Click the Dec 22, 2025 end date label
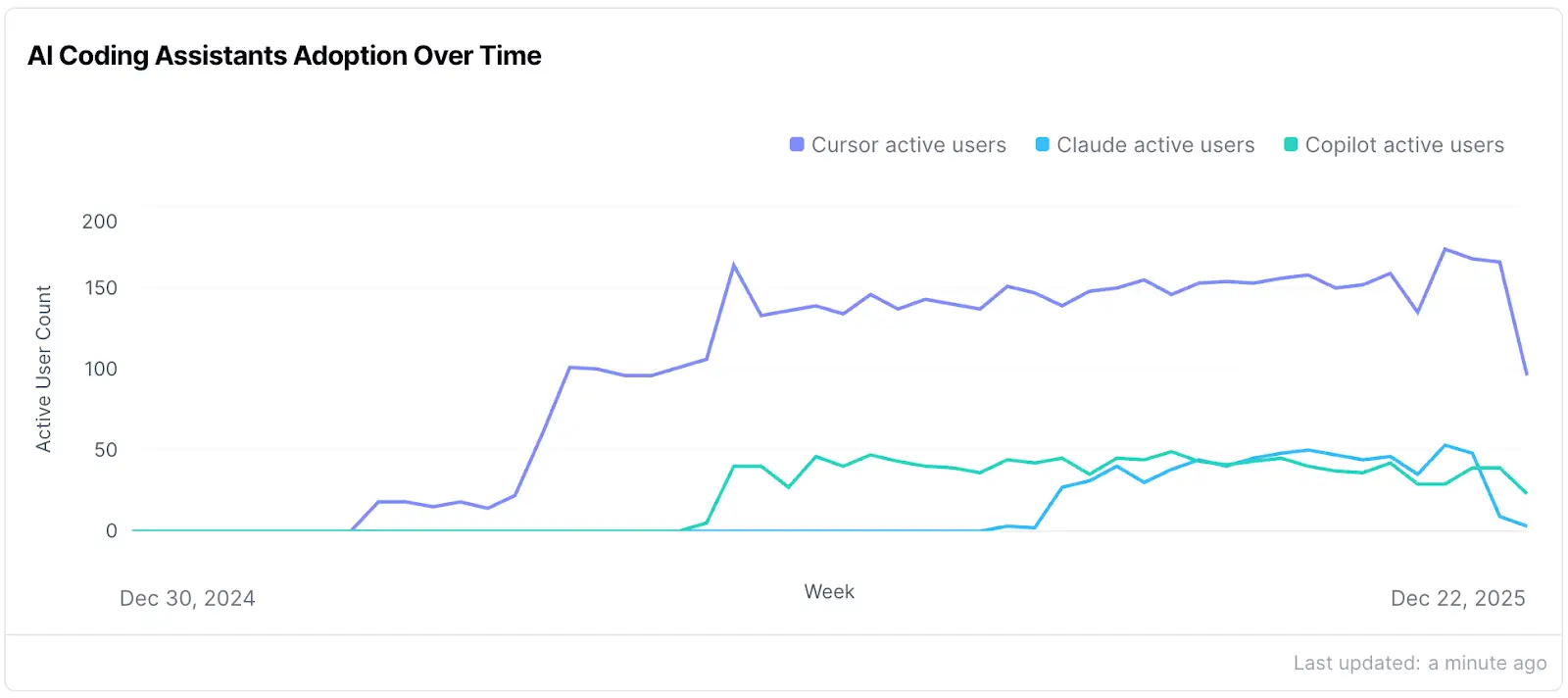 [1457, 598]
